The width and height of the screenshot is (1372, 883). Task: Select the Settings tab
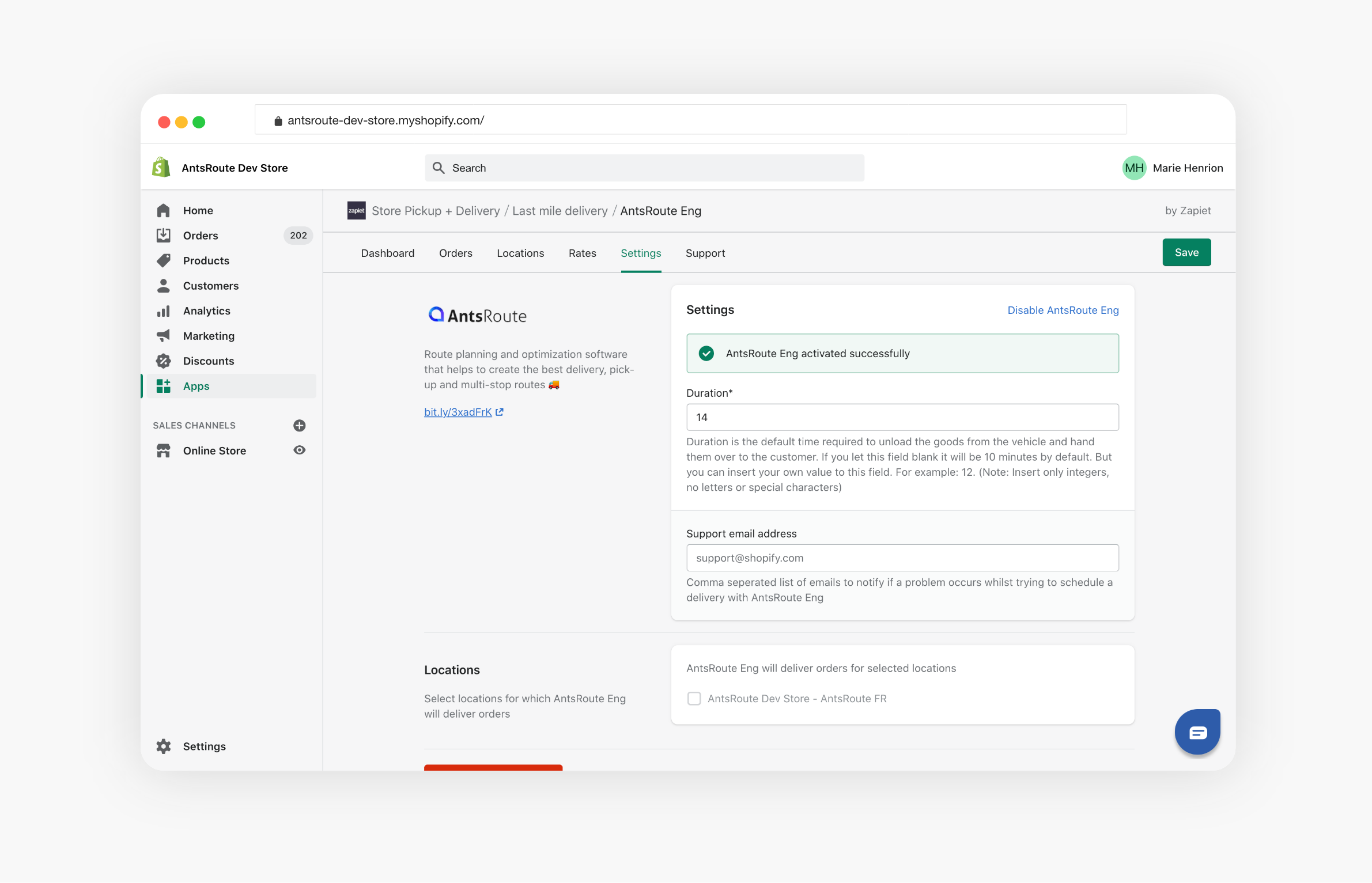[x=641, y=253]
